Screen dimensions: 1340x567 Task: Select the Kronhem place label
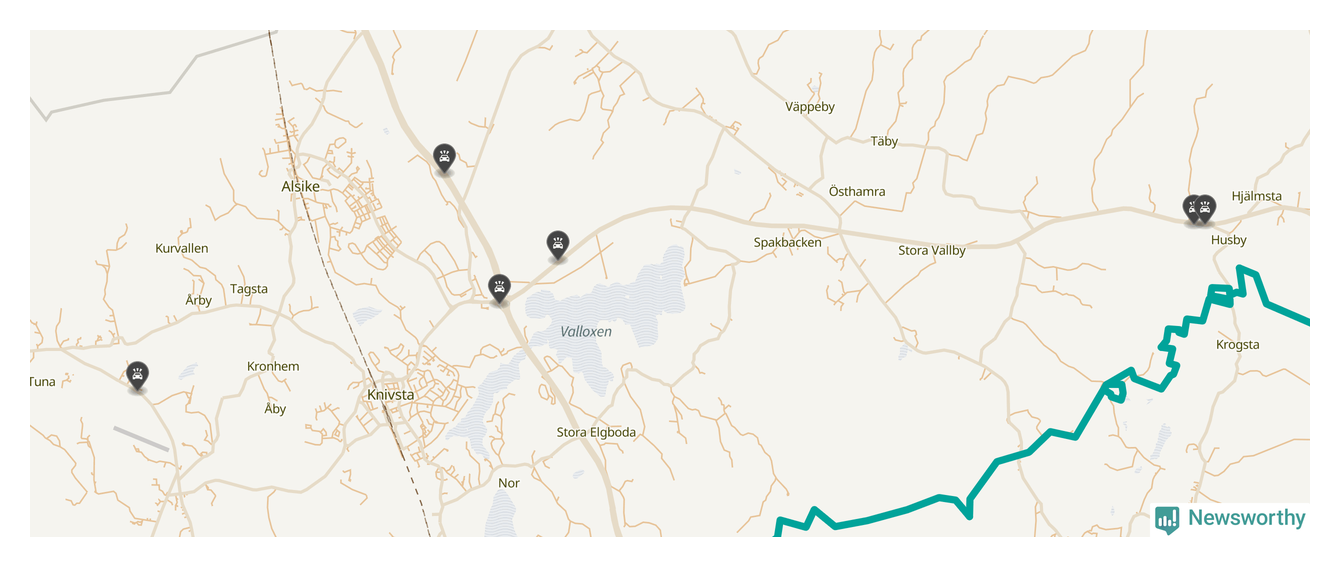click(273, 366)
